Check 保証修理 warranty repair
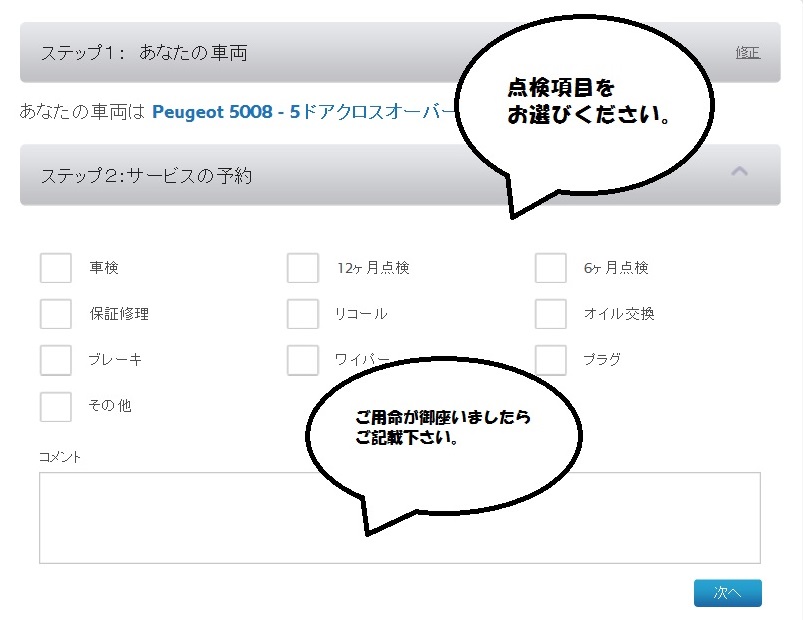This screenshot has width=803, height=620. [56, 313]
